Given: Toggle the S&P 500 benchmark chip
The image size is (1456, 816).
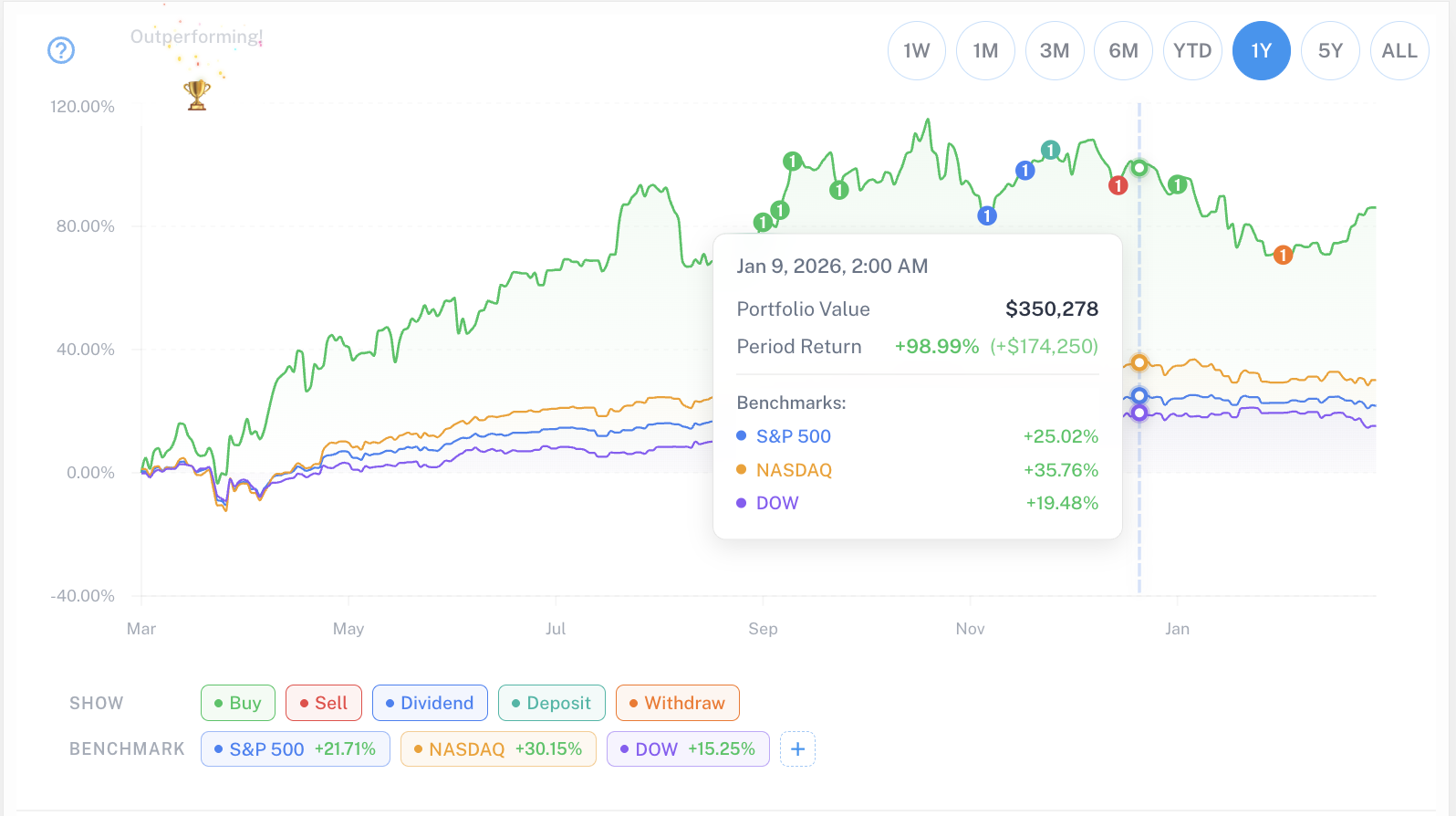Looking at the screenshot, I should 295,749.
